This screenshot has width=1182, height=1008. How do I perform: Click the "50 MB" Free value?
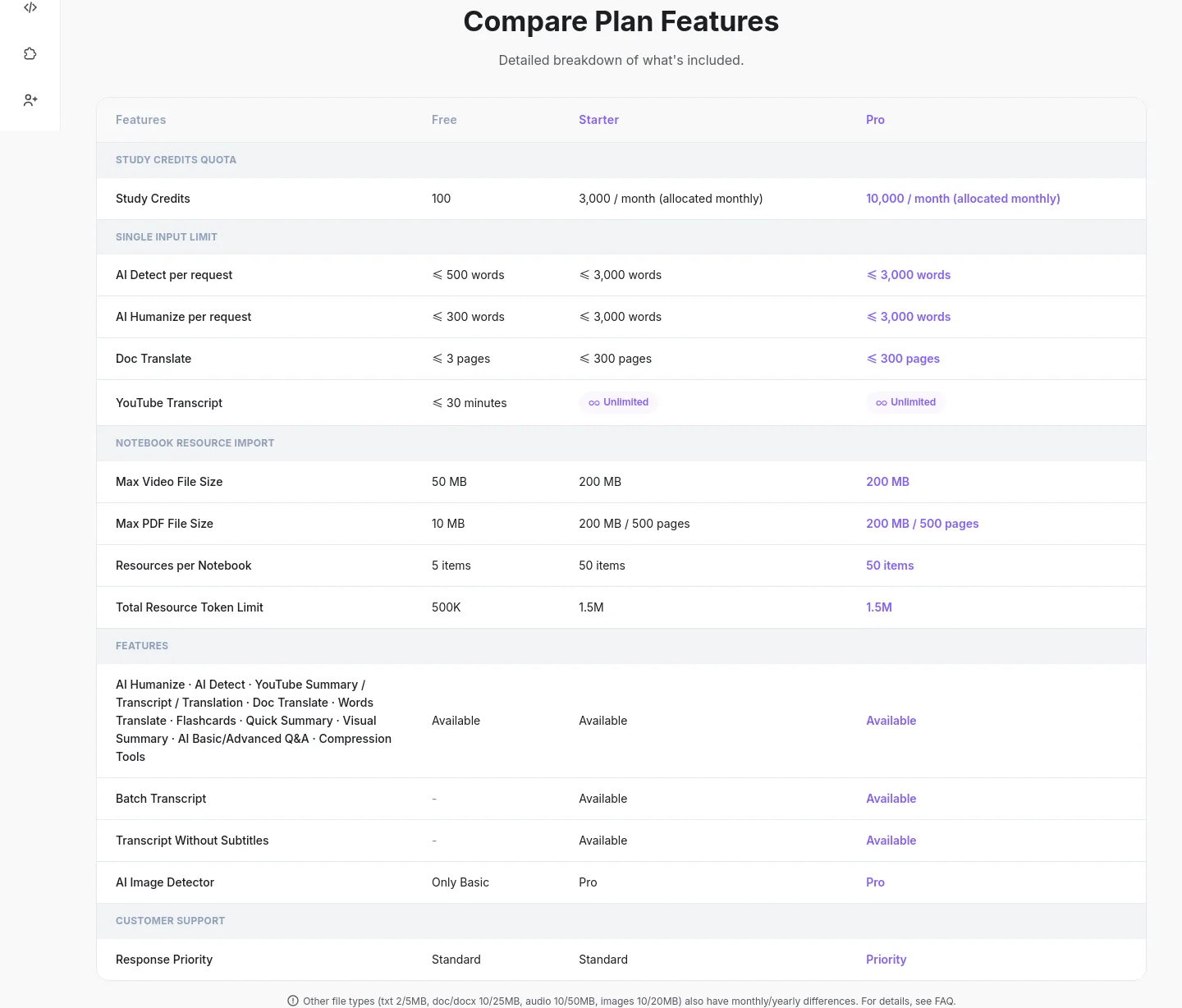click(x=449, y=482)
